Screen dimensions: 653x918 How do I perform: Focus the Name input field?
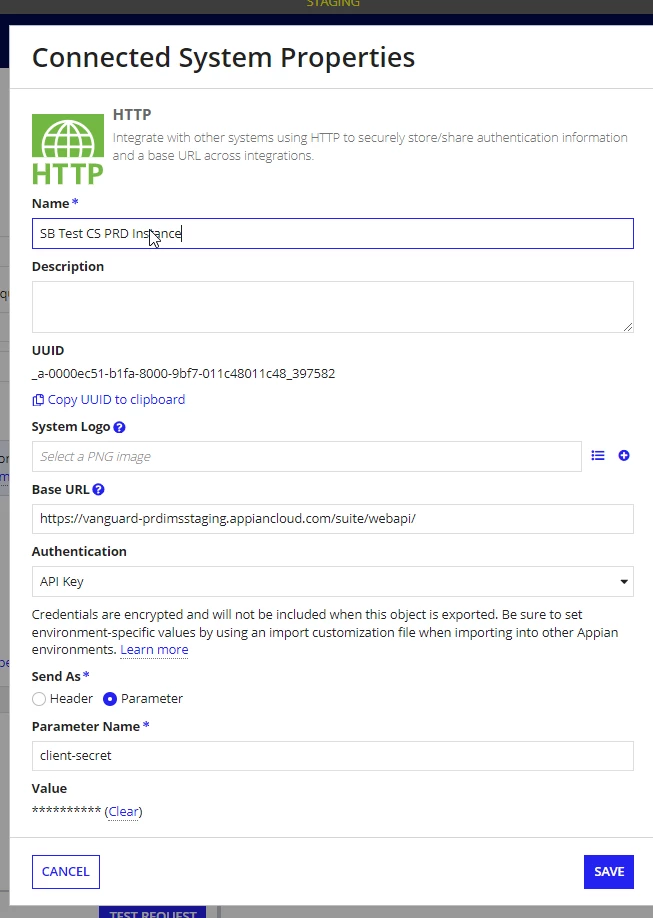click(333, 234)
